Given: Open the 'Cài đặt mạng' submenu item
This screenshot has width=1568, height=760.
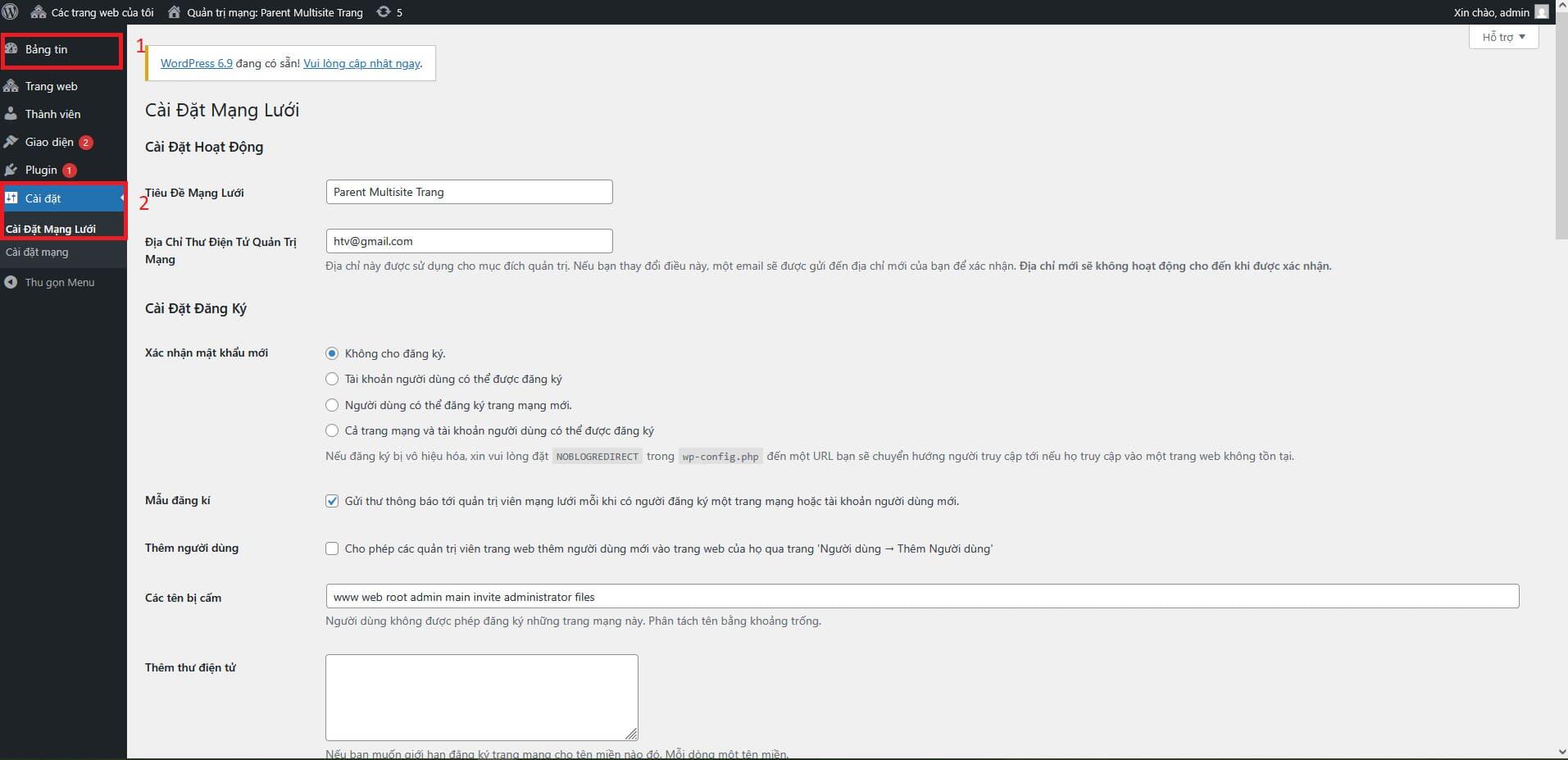Looking at the screenshot, I should [37, 252].
